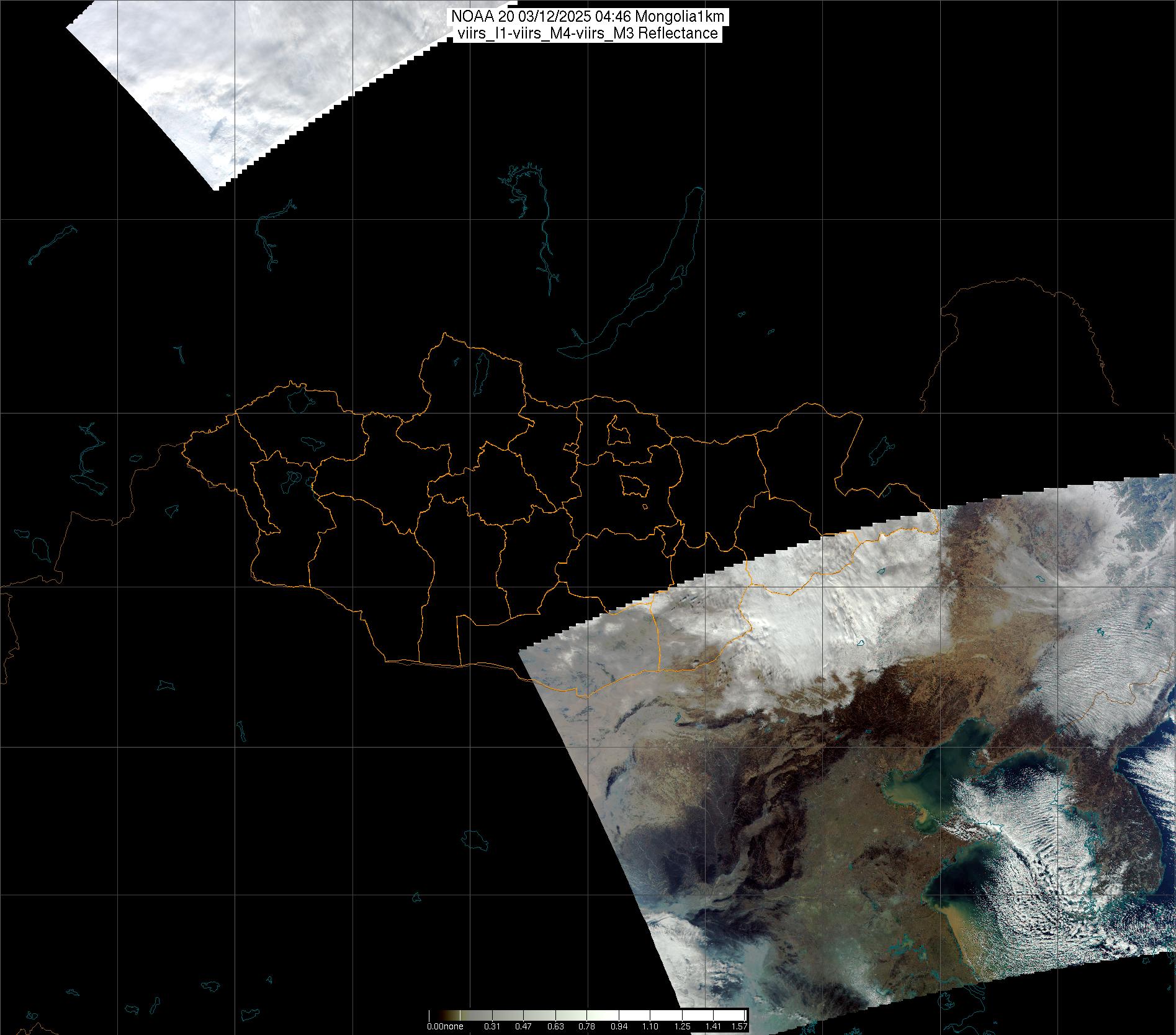This screenshot has width=1176, height=1035.
Task: Click the 1.57 maximum colorbar label
Action: click(738, 1026)
